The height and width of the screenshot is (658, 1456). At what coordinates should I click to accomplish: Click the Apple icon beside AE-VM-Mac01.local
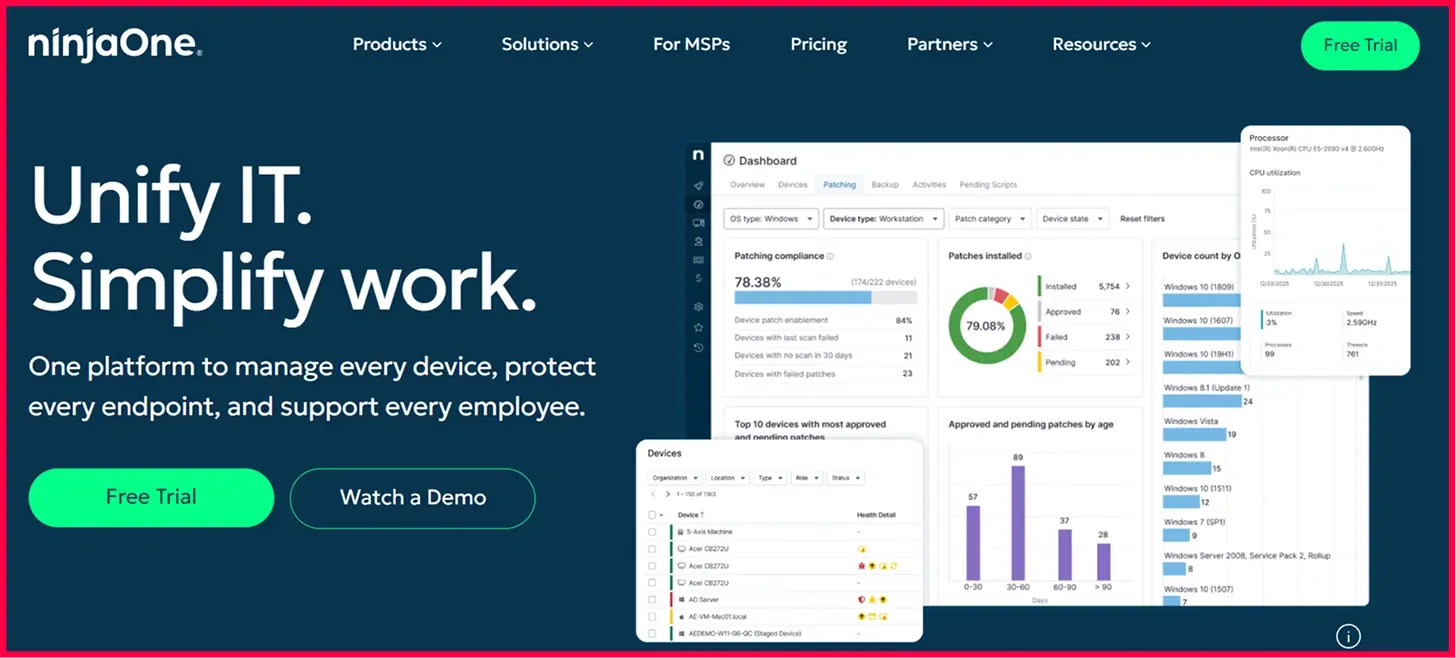[x=681, y=617]
